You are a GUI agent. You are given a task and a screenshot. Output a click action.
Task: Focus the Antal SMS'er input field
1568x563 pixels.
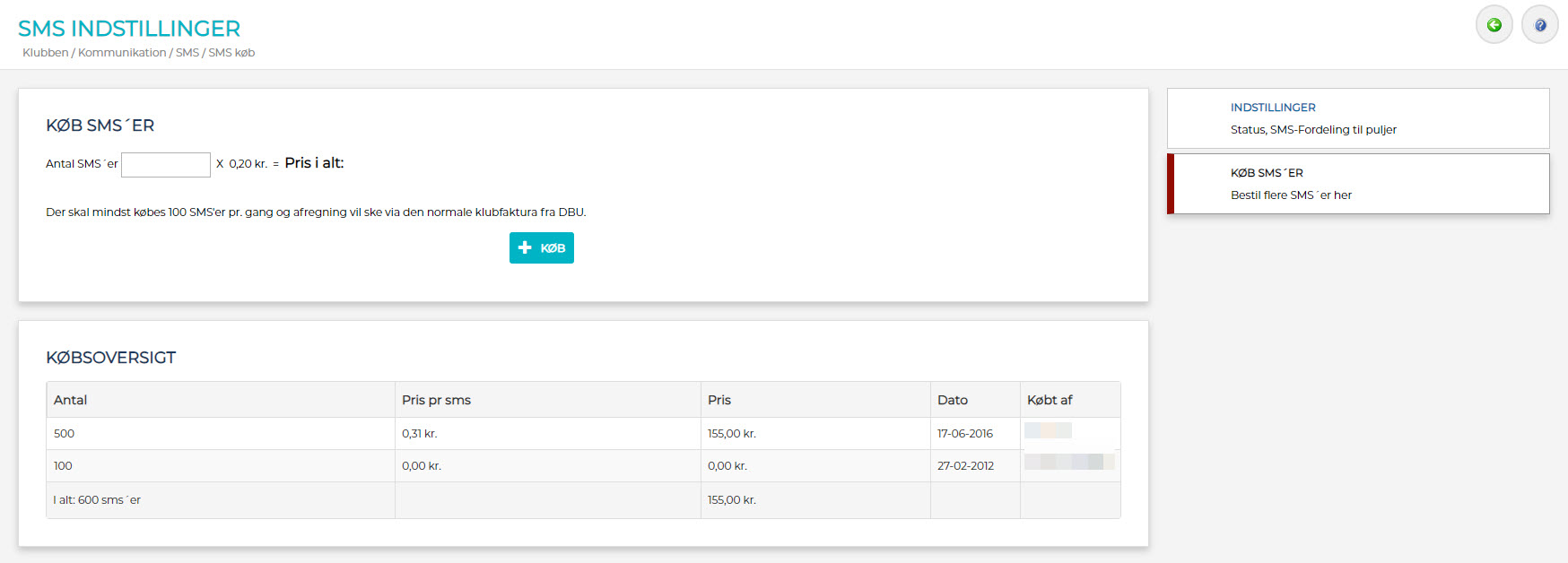coord(166,164)
